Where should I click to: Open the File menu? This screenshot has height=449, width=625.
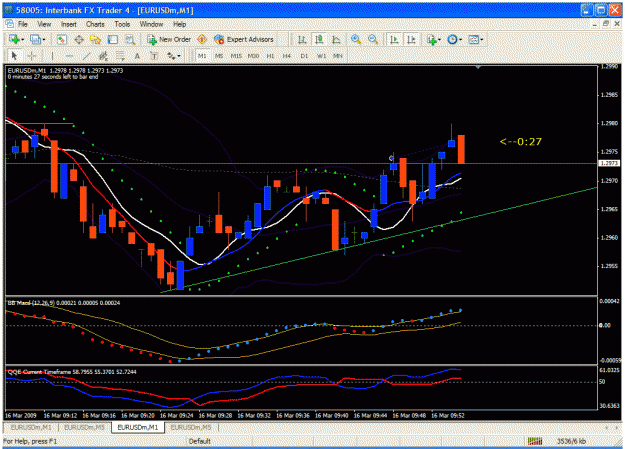click(23, 24)
